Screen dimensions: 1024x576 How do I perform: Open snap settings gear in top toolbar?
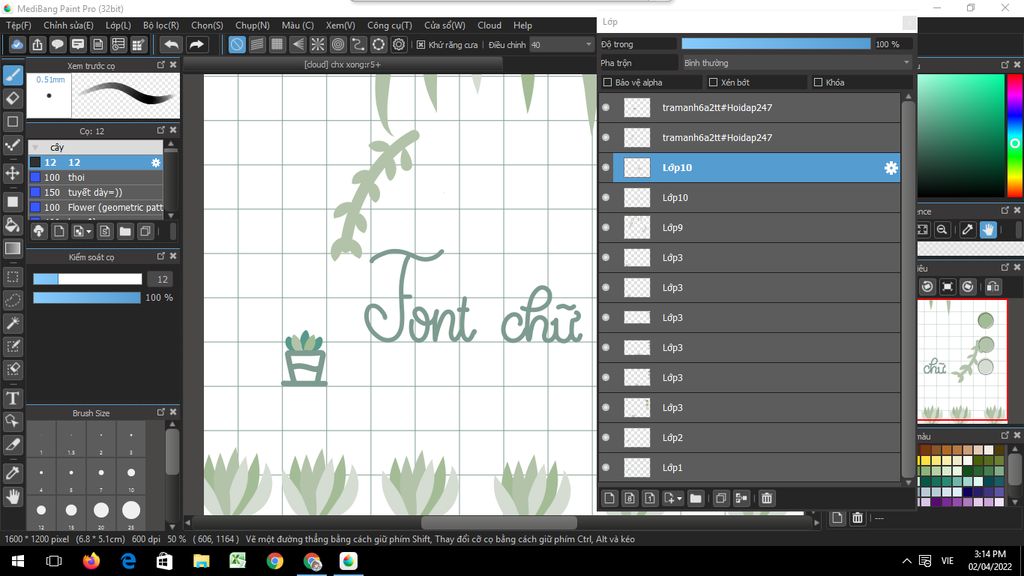click(399, 44)
